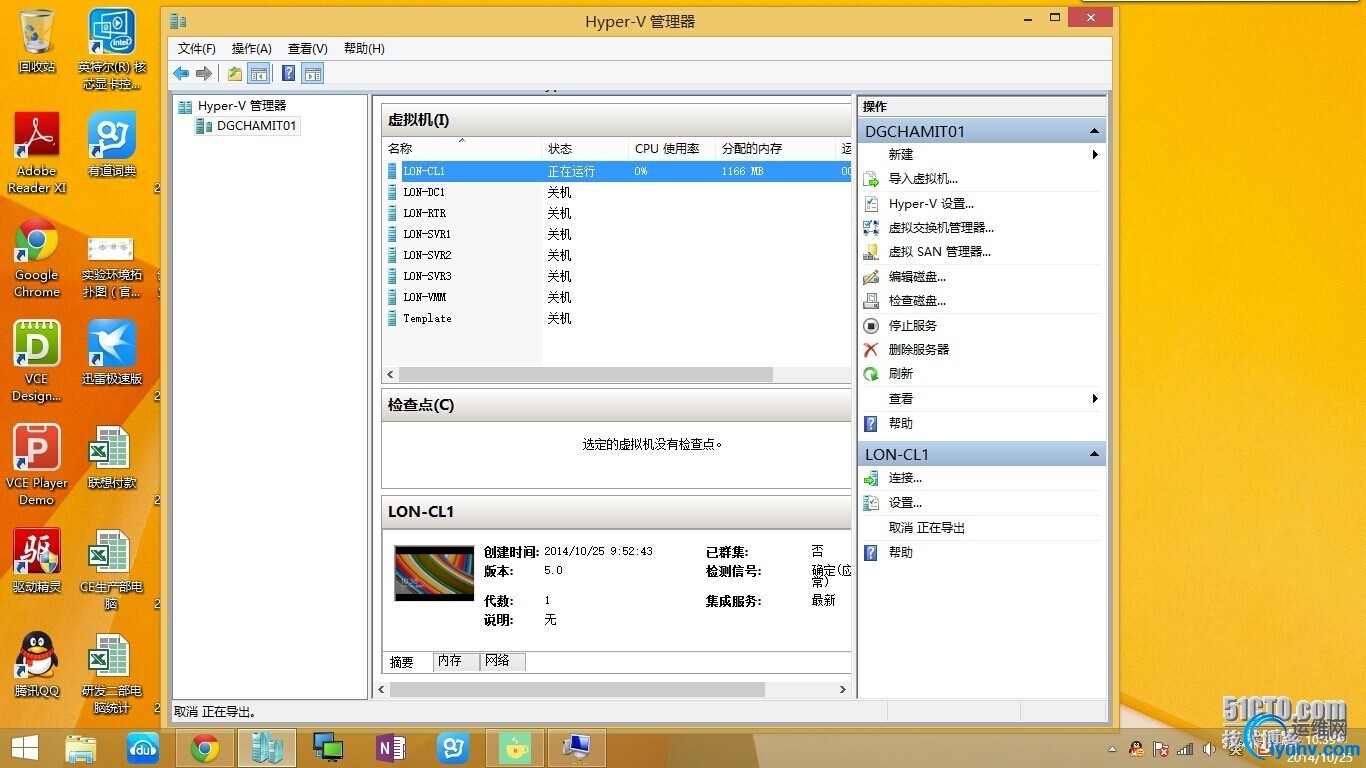Click 编辑磁盘... action

917,276
